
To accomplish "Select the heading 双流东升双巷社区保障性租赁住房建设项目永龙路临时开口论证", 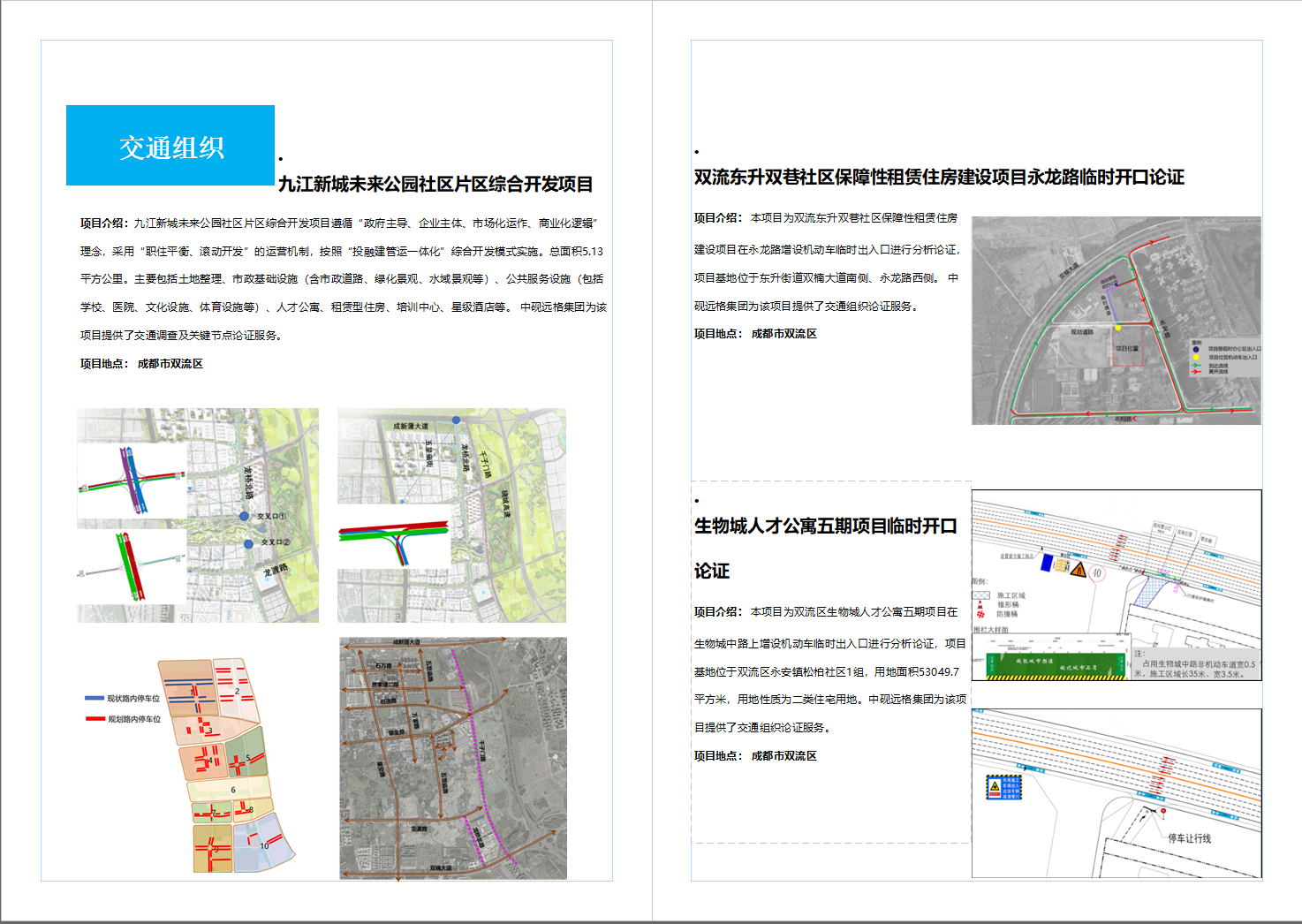I will tap(939, 177).
